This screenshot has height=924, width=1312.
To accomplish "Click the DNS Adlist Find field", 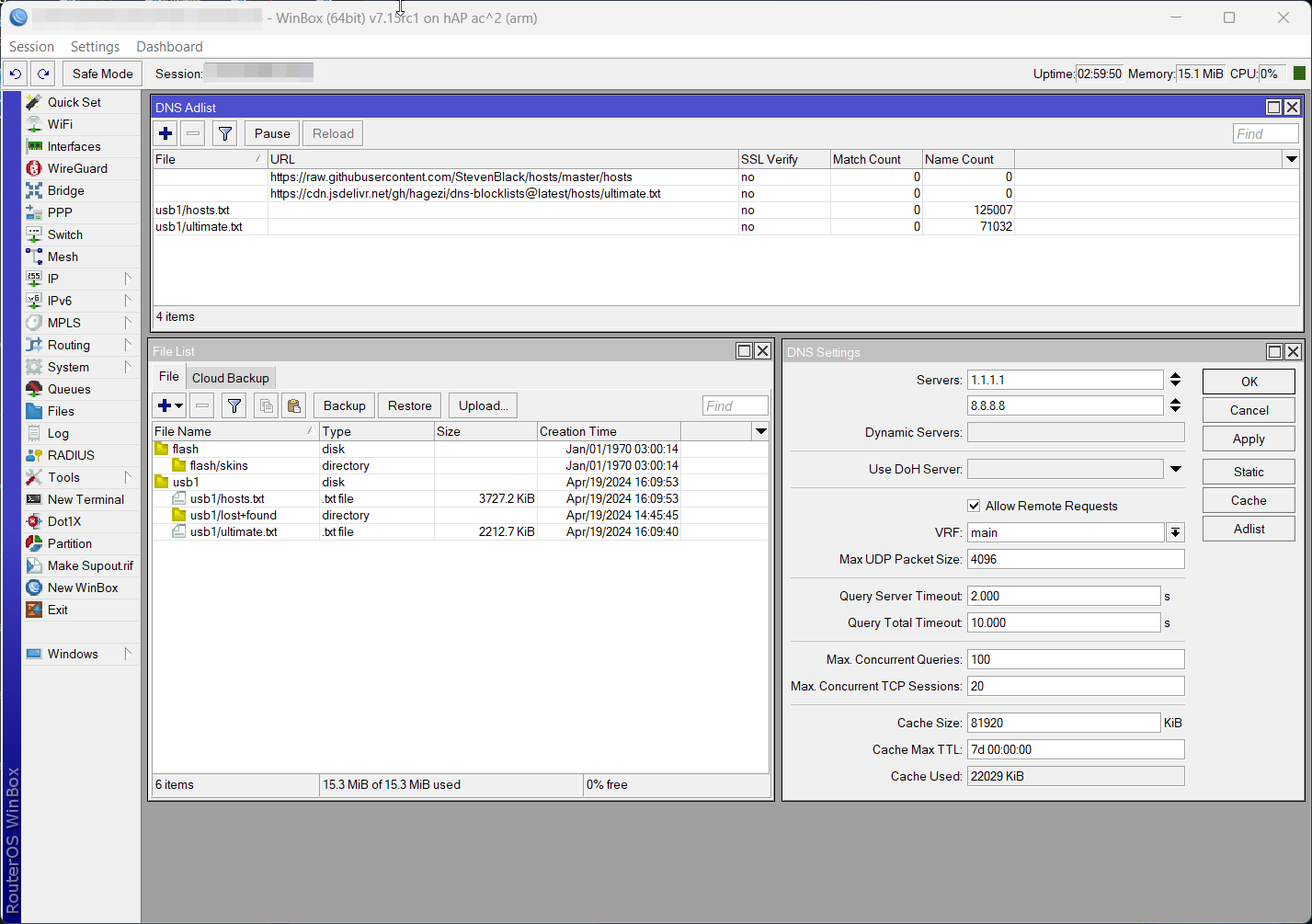I will [x=1265, y=133].
